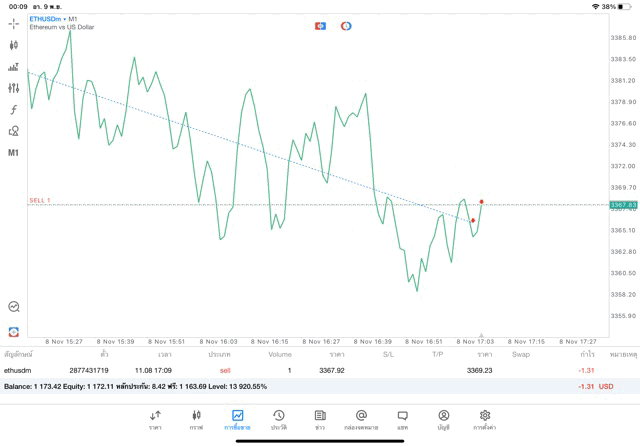Change the chart type via candlestick icon
The width and height of the screenshot is (640, 447).
pos(14,45)
